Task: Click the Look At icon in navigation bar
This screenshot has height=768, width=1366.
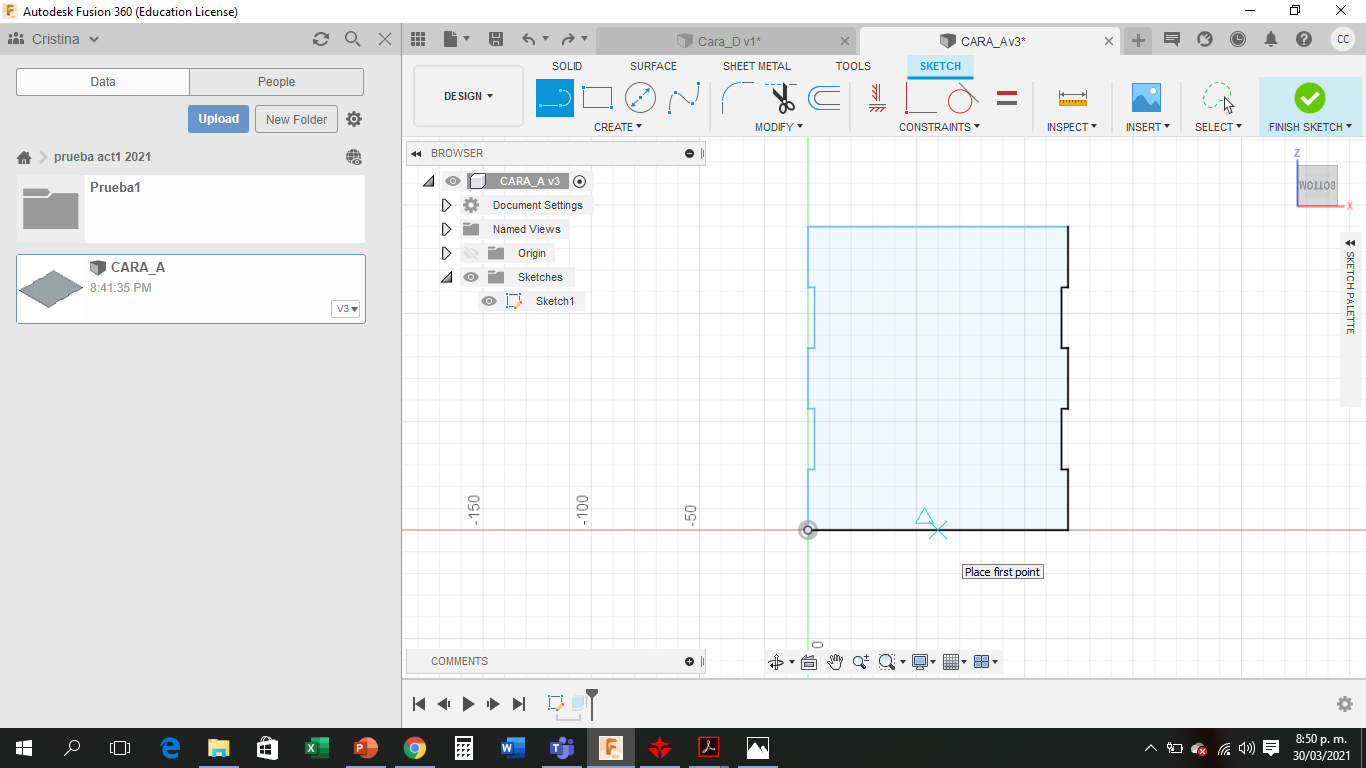Action: pyautogui.click(x=809, y=662)
